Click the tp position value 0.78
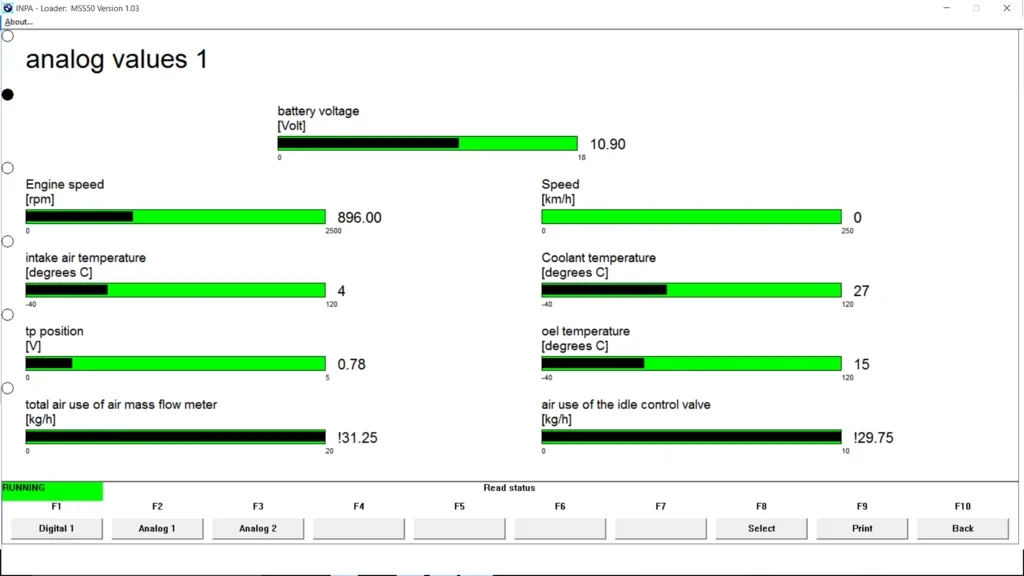 pyautogui.click(x=351, y=364)
